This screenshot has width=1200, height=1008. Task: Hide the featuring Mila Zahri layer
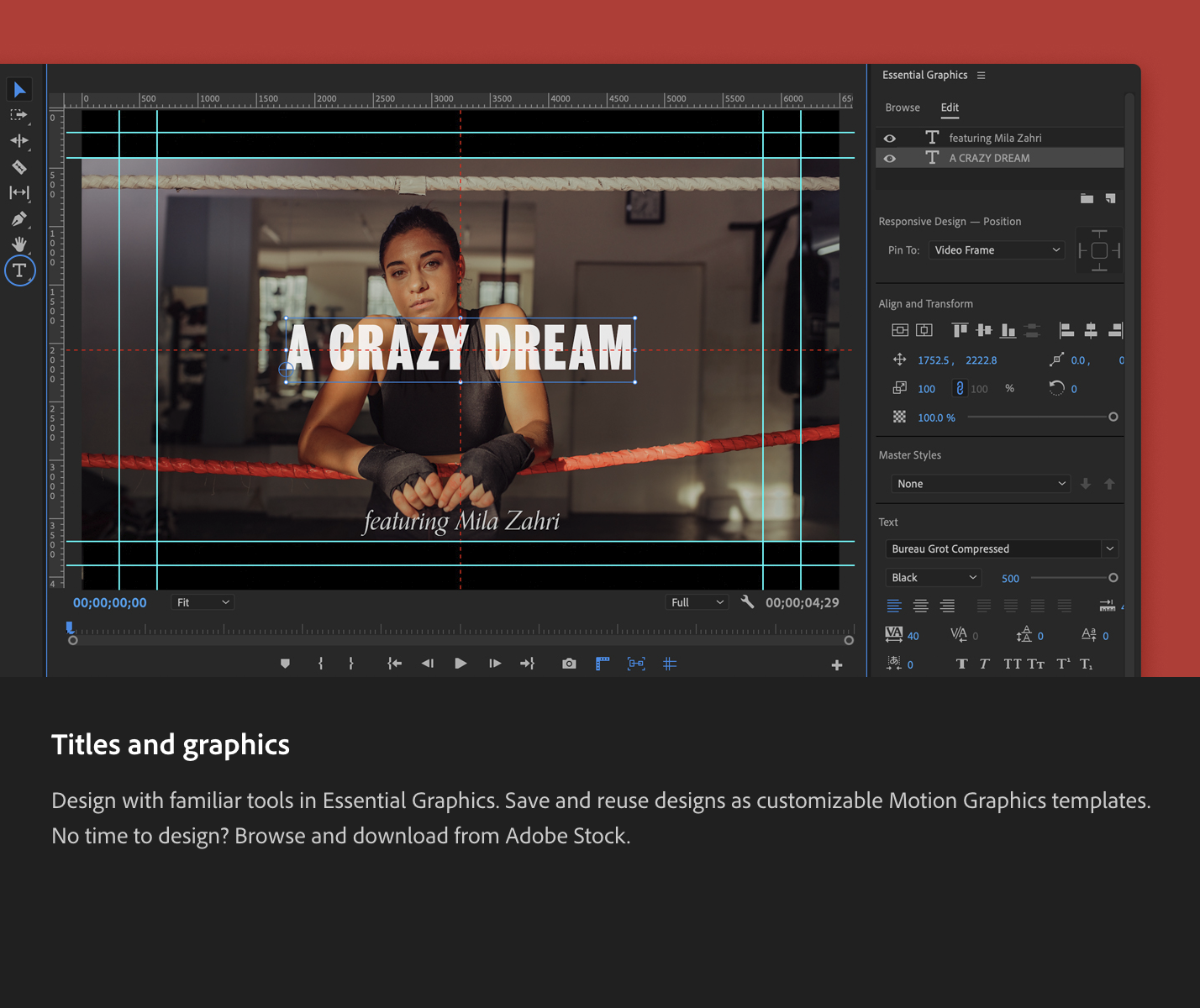890,137
